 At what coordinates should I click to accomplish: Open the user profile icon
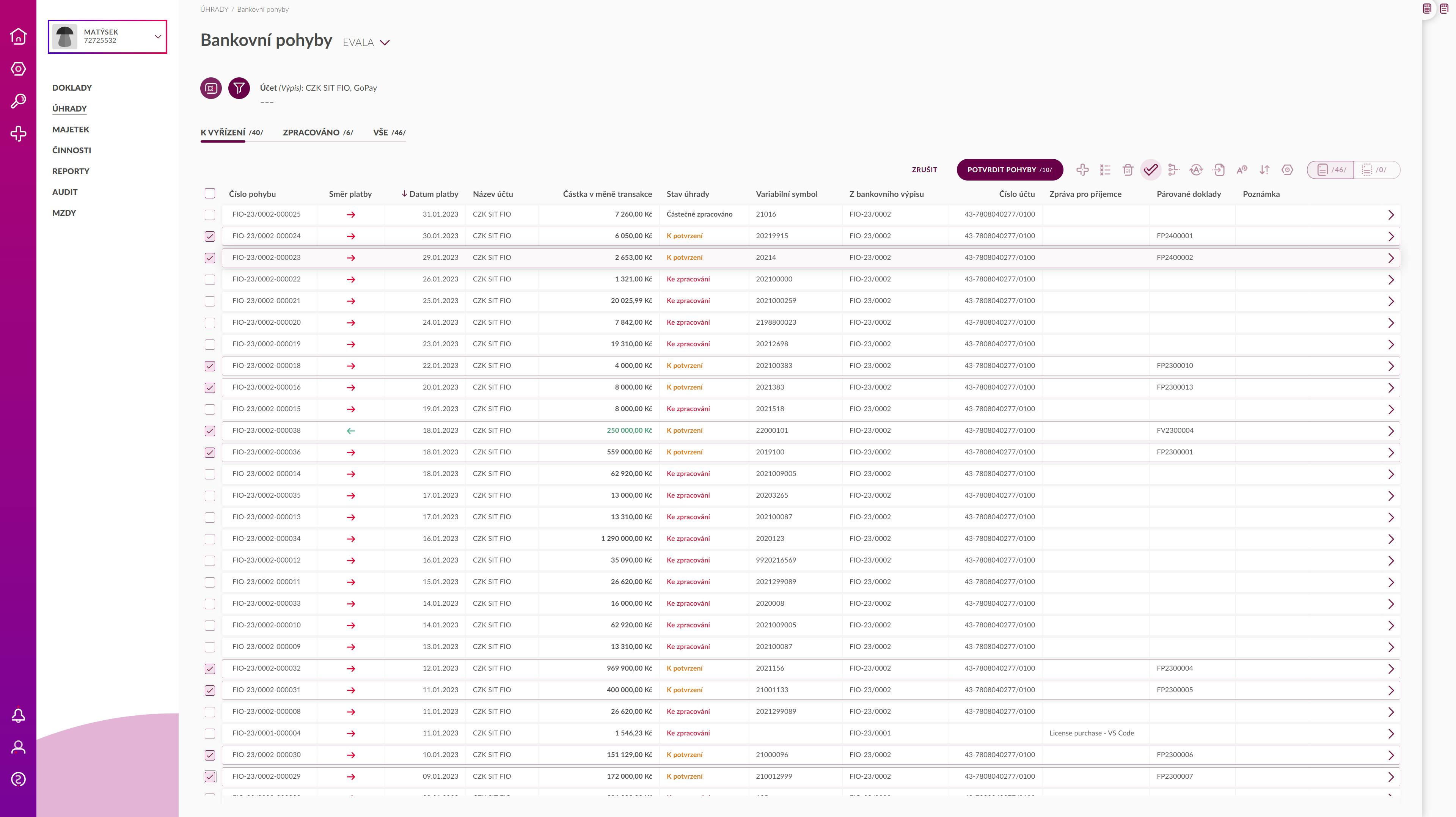(18, 748)
